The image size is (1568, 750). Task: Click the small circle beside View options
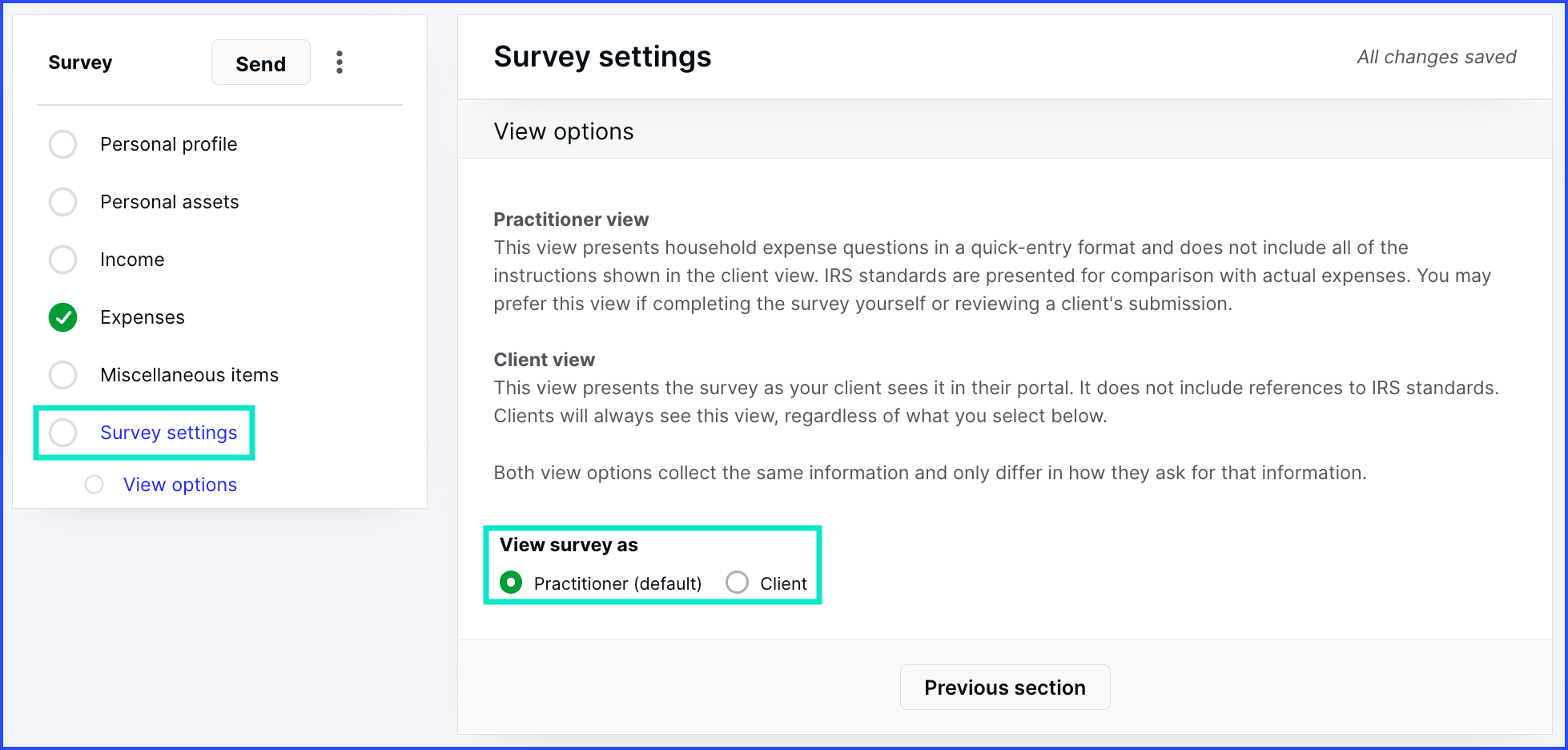(x=94, y=485)
